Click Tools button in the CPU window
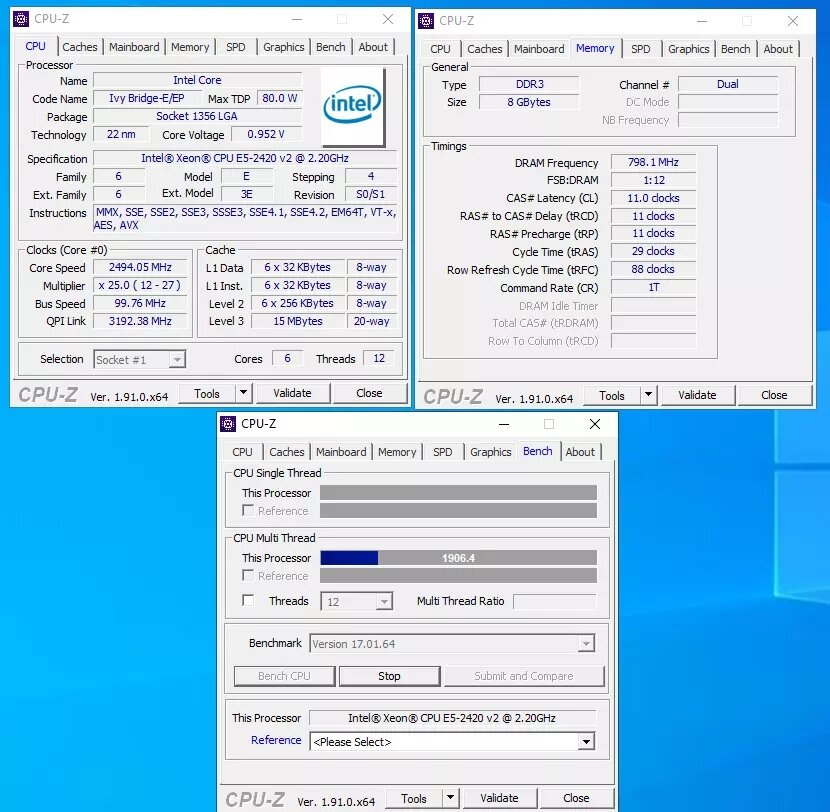830x812 pixels. pos(206,393)
